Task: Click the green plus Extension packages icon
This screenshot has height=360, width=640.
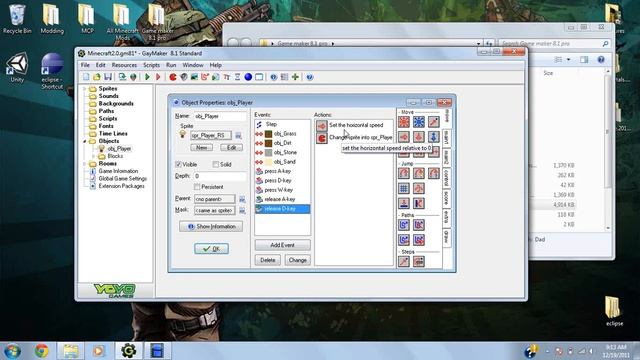Action: (295, 77)
